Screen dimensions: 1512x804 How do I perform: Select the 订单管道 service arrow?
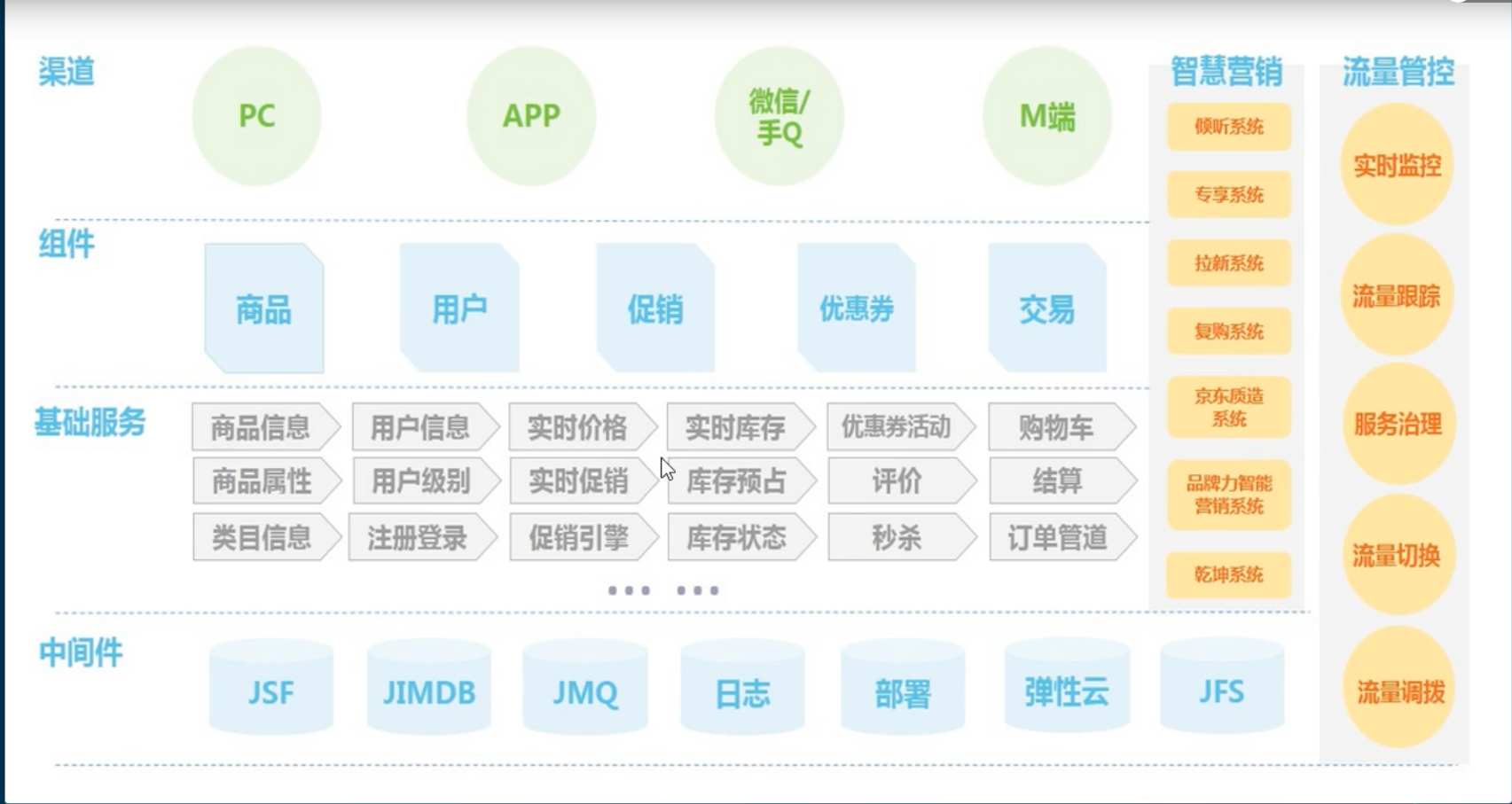click(1063, 537)
